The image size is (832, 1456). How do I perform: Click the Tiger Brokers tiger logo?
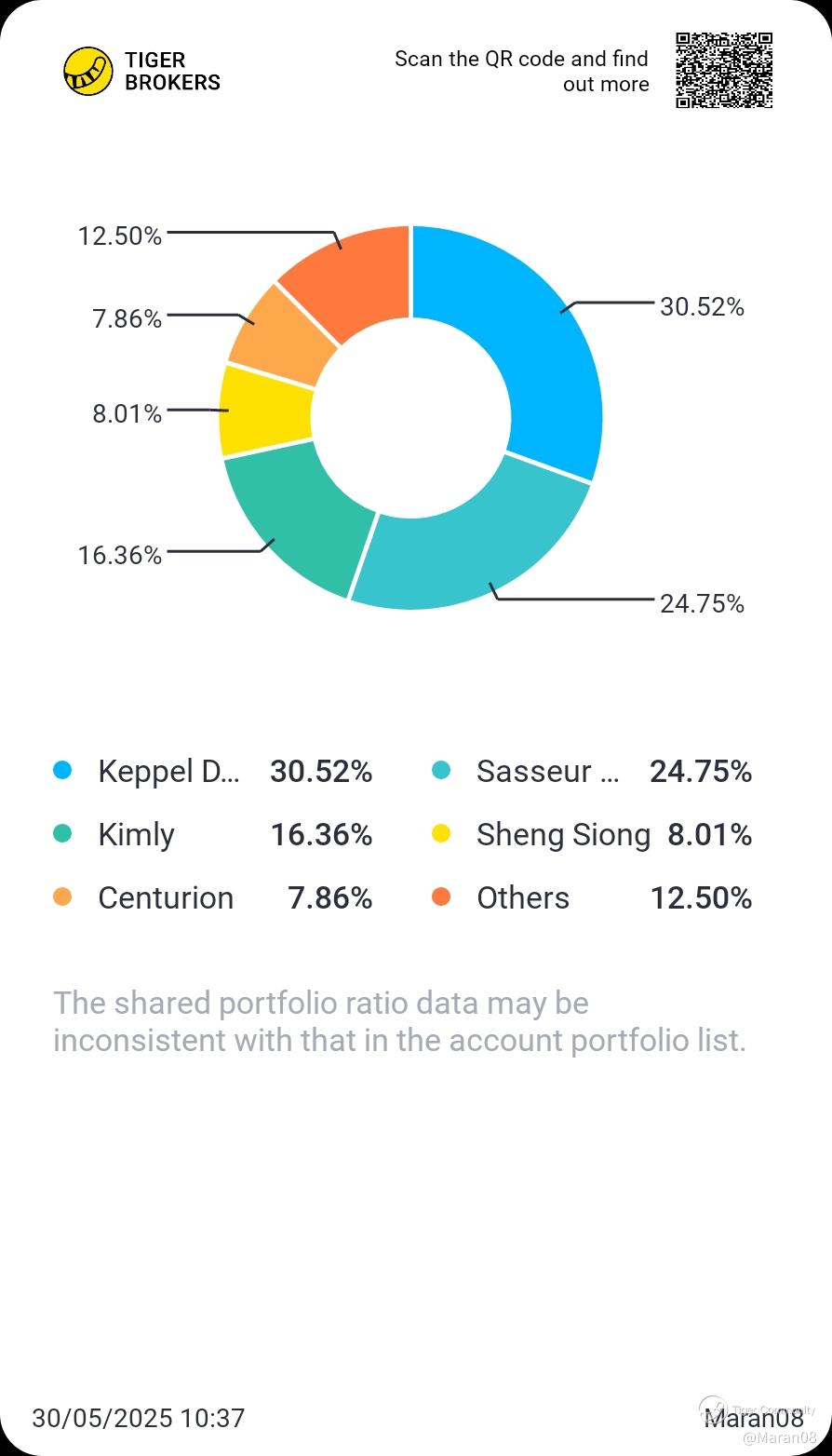(x=88, y=72)
